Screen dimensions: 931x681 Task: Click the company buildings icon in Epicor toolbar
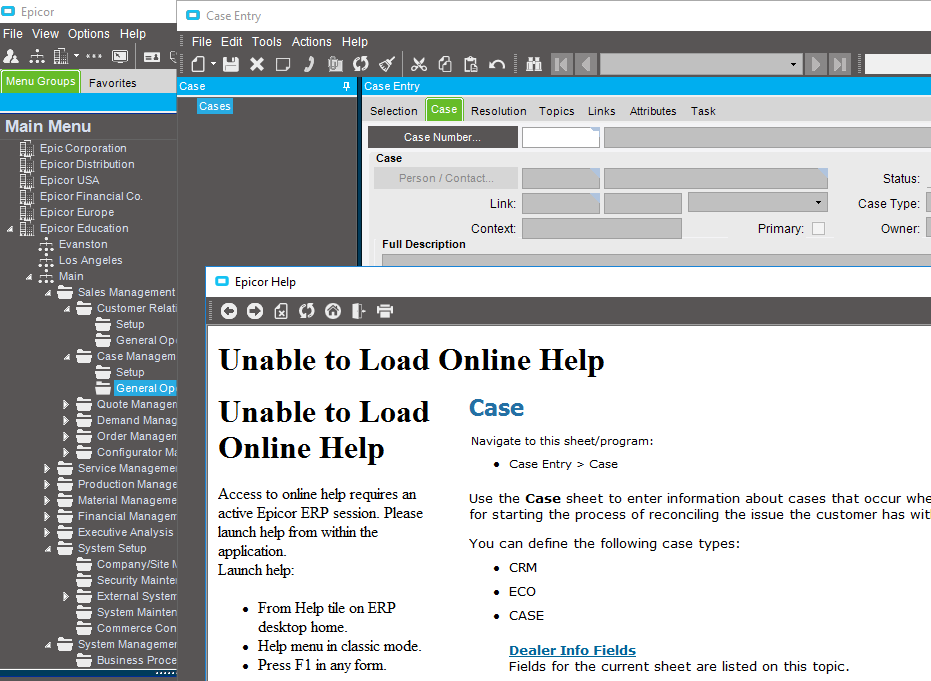[61, 56]
